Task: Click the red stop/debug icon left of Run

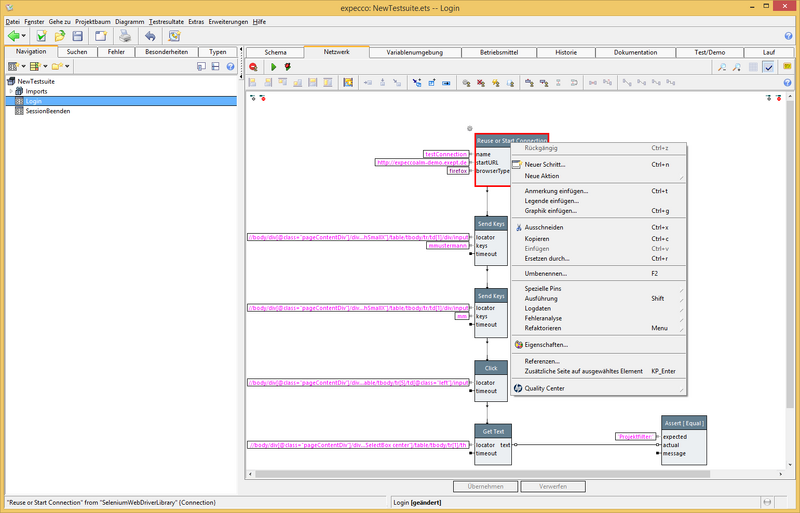Action: pyautogui.click(x=254, y=66)
